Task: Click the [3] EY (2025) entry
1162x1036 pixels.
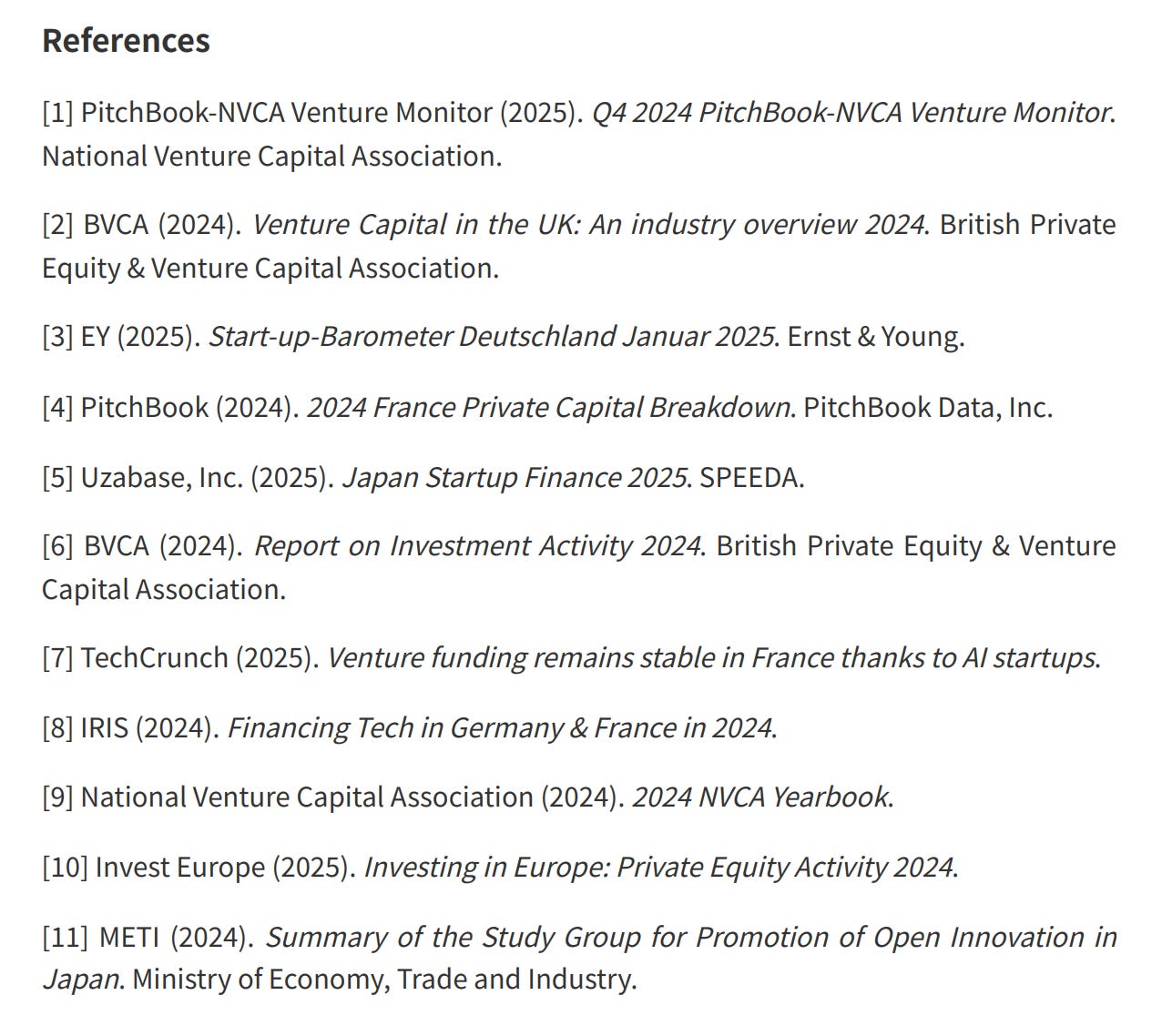Action: 121,337
